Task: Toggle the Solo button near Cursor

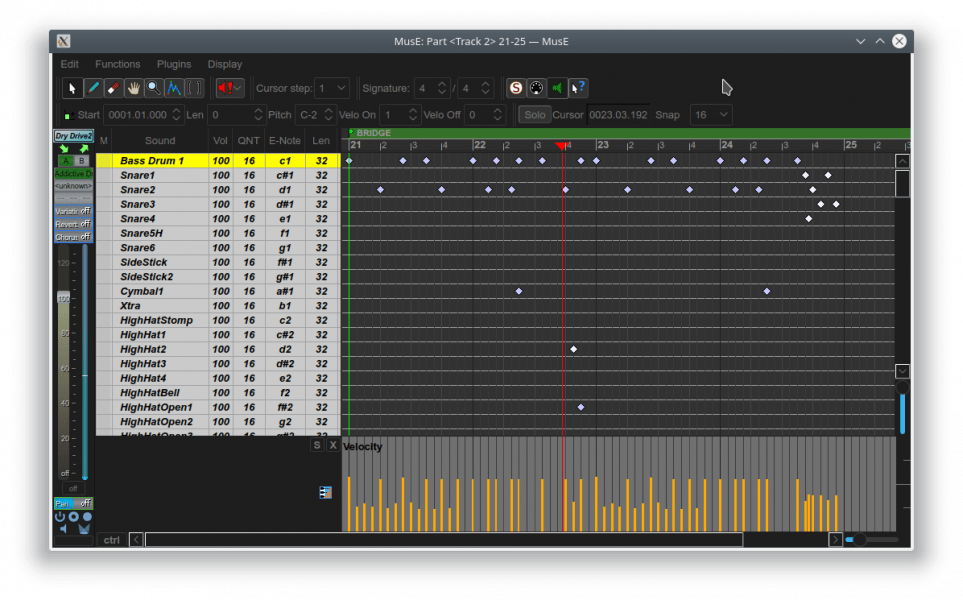Action: coord(534,115)
